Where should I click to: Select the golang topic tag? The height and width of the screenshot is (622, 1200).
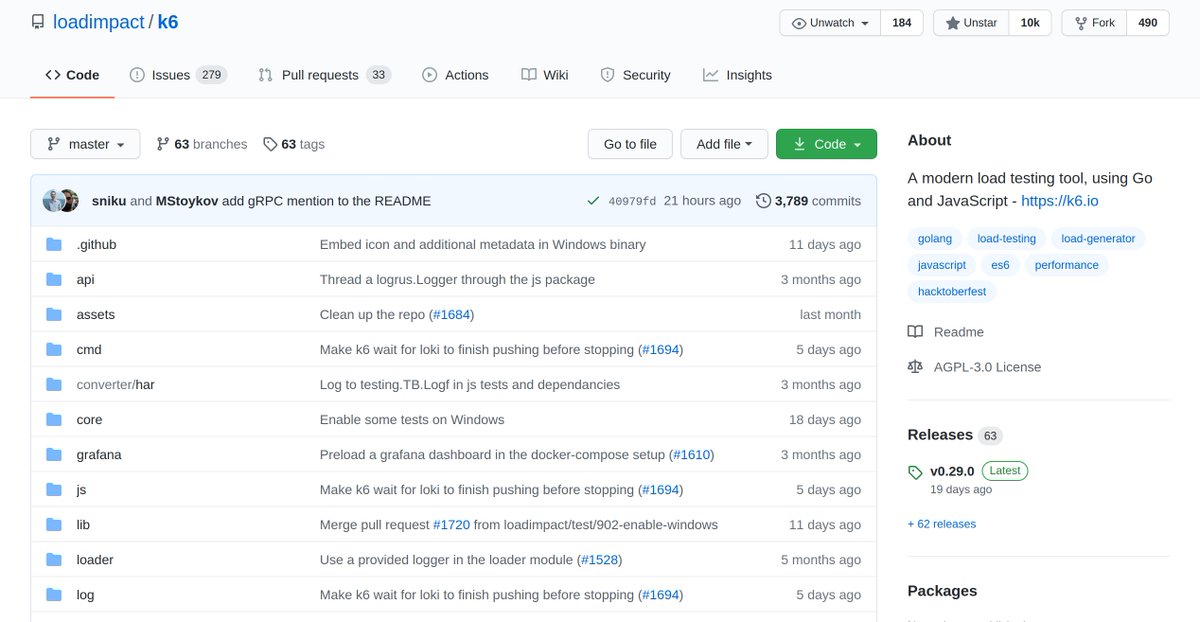[x=935, y=238]
